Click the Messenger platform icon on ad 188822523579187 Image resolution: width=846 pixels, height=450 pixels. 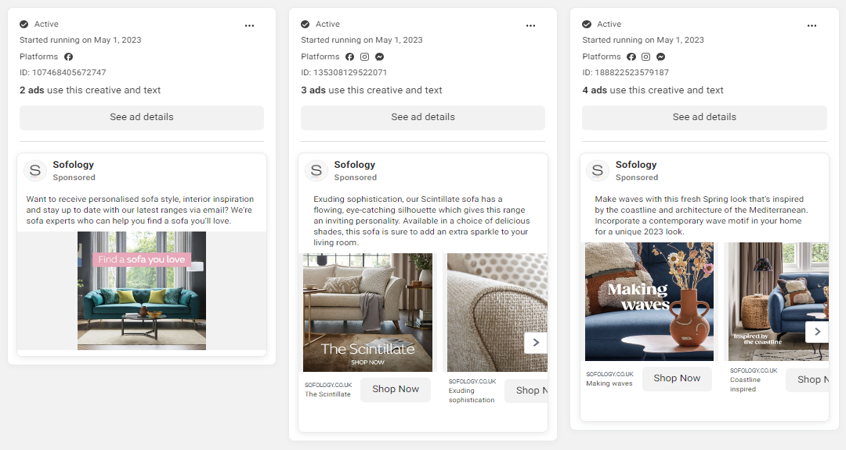[x=661, y=57]
